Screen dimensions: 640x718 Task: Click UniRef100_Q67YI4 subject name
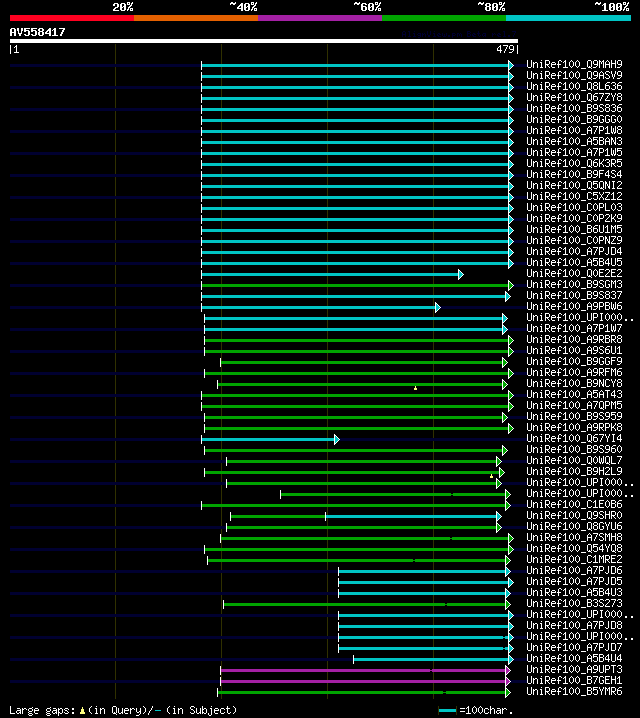click(574, 438)
